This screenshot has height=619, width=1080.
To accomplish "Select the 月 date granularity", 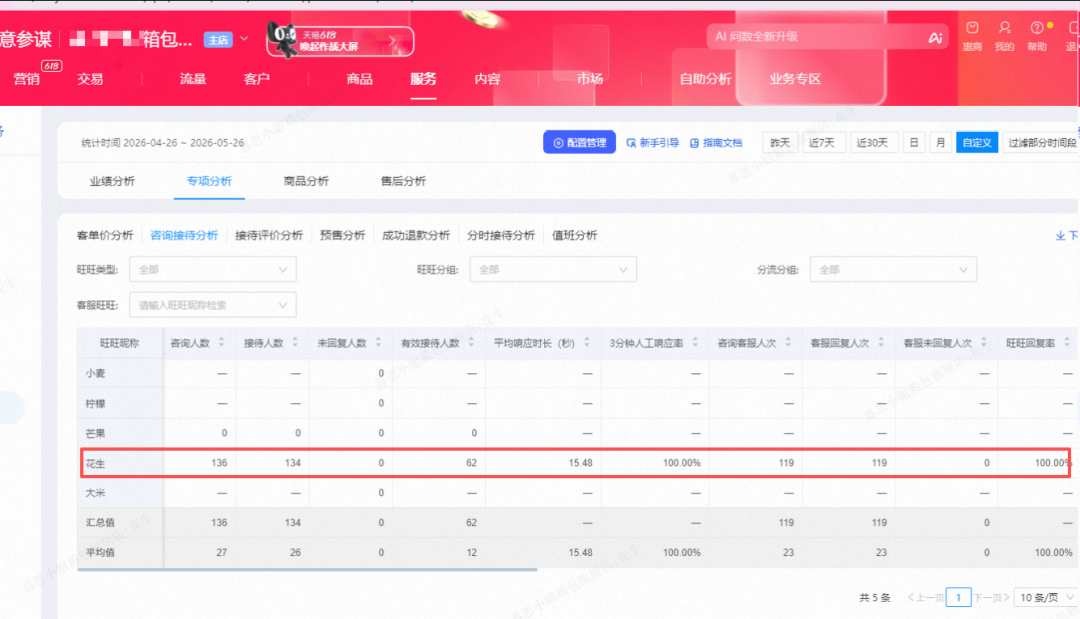I will (x=940, y=143).
